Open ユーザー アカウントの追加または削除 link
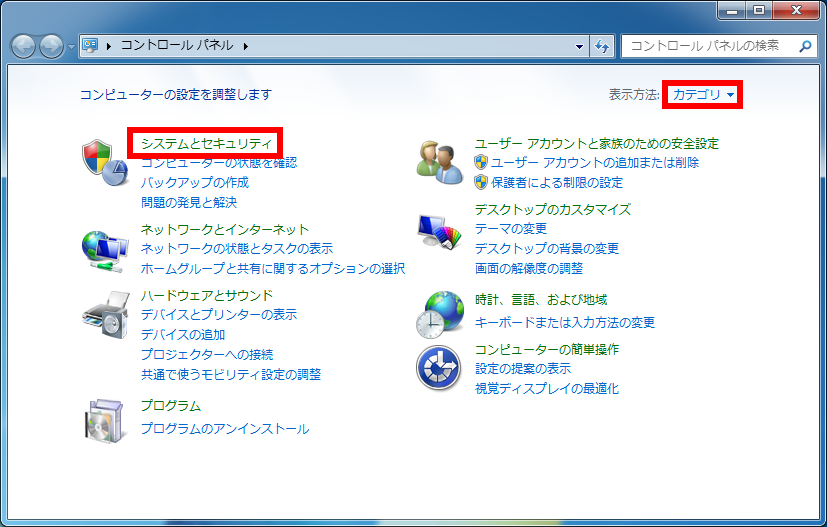The height and width of the screenshot is (527, 827). pyautogui.click(x=595, y=162)
